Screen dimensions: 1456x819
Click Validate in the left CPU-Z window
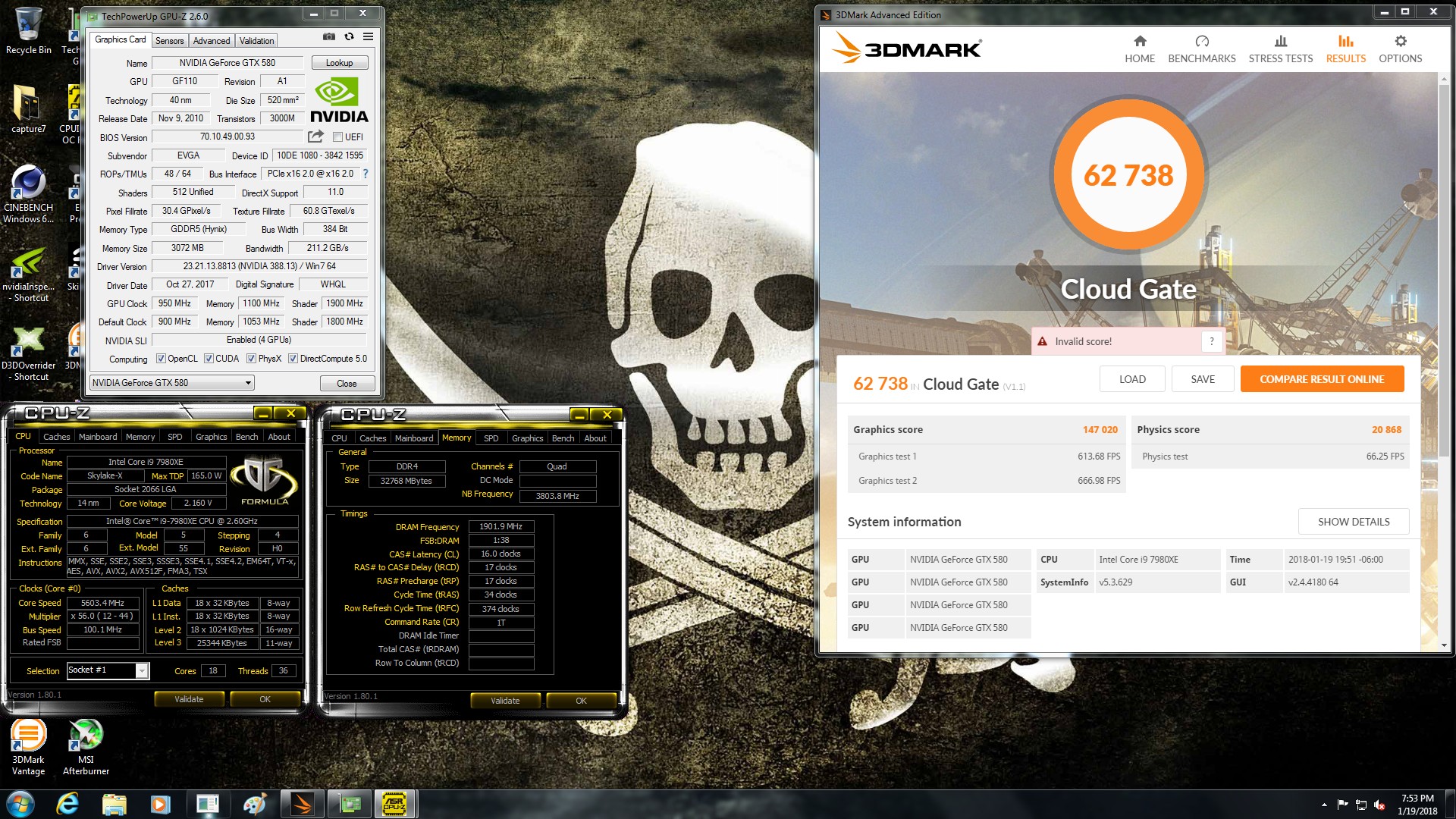point(189,699)
